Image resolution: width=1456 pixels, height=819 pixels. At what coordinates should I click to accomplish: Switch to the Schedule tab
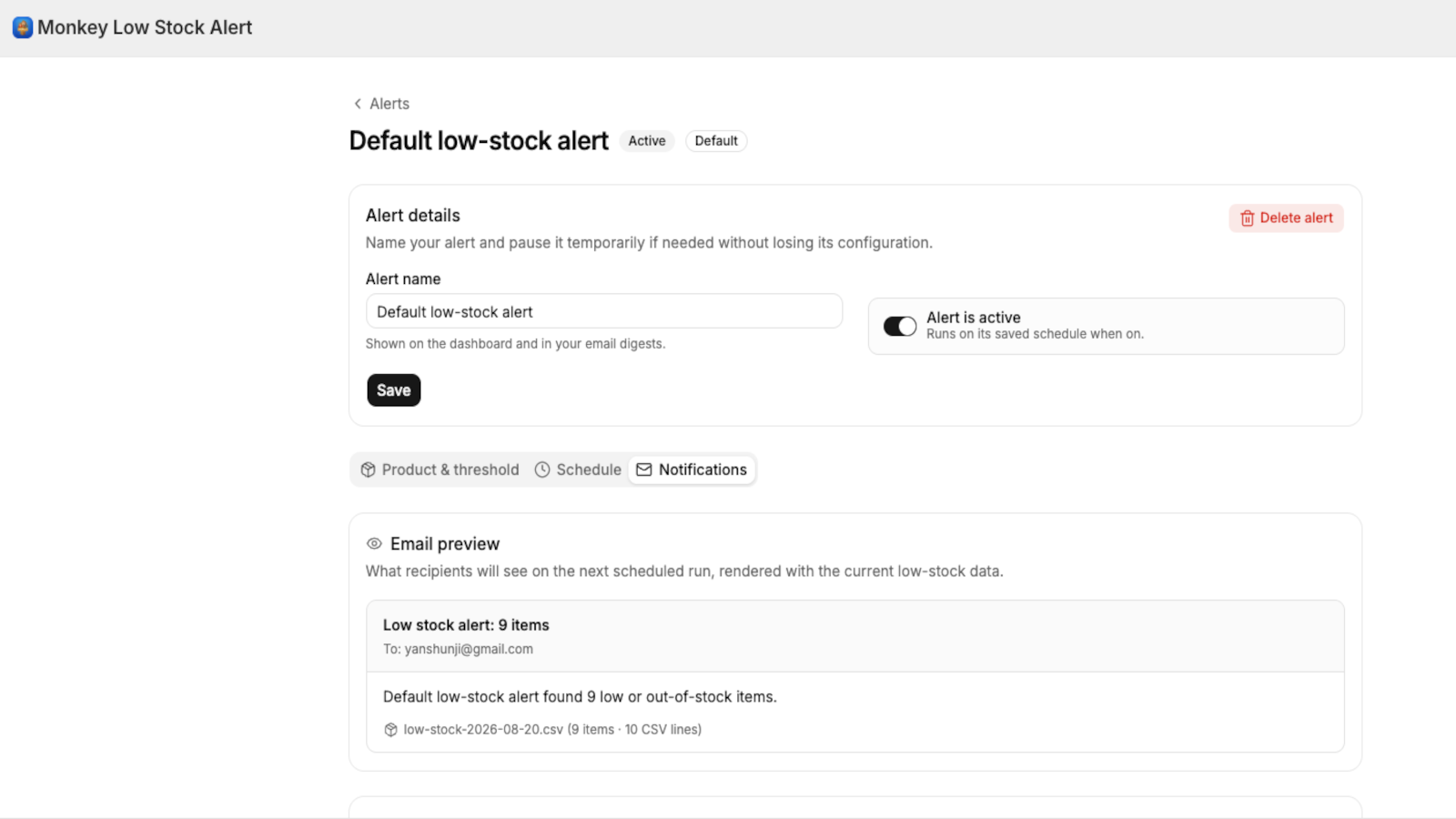coord(579,470)
